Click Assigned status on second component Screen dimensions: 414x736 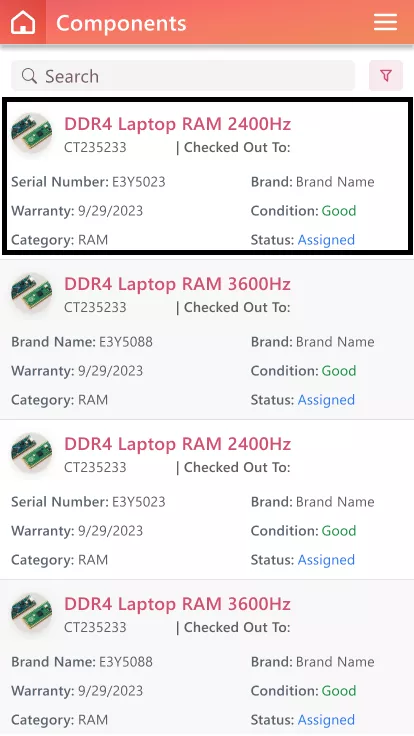[x=326, y=400]
